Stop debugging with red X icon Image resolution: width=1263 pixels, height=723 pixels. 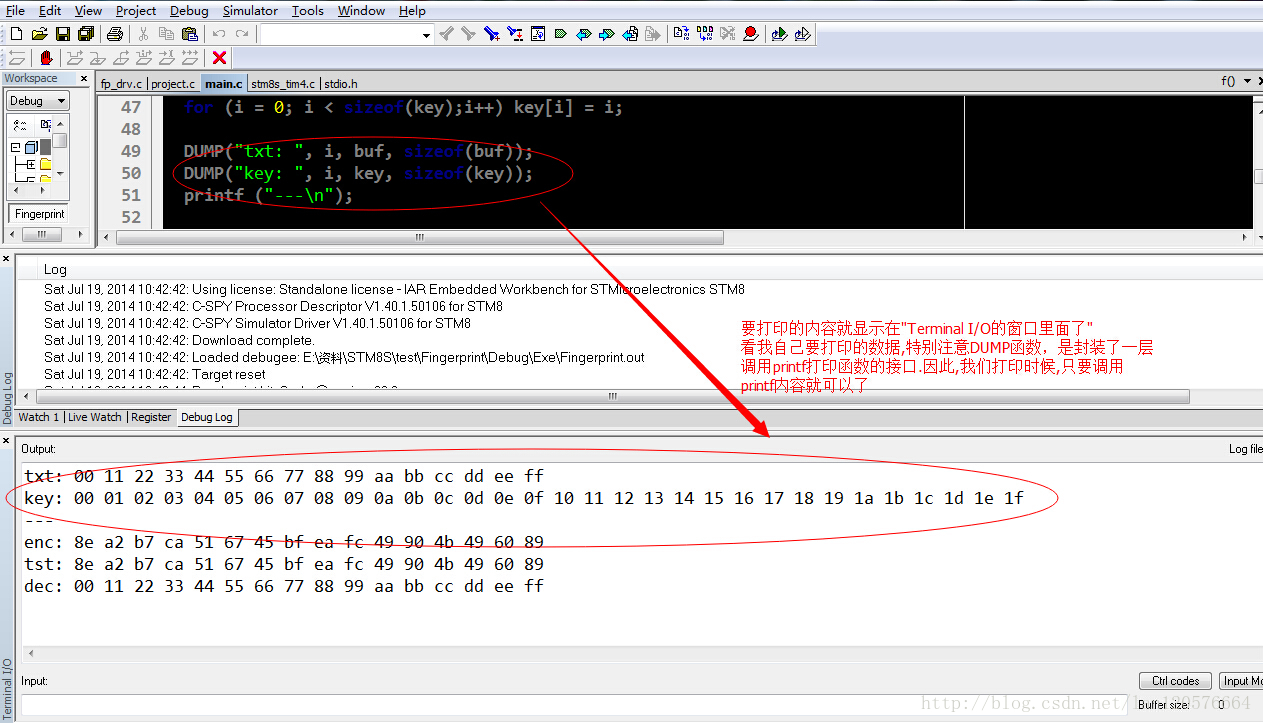pyautogui.click(x=219, y=58)
